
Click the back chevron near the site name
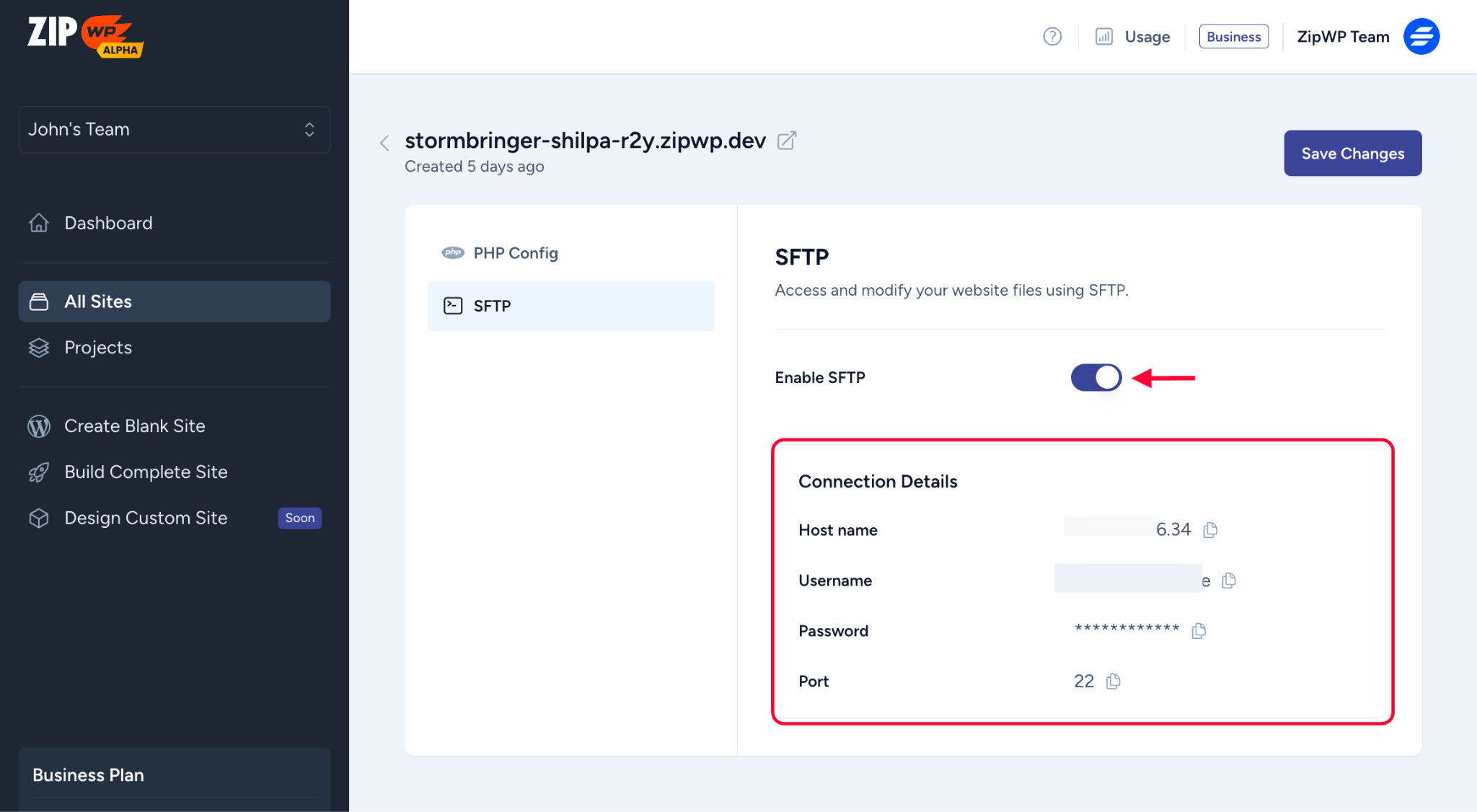click(384, 142)
